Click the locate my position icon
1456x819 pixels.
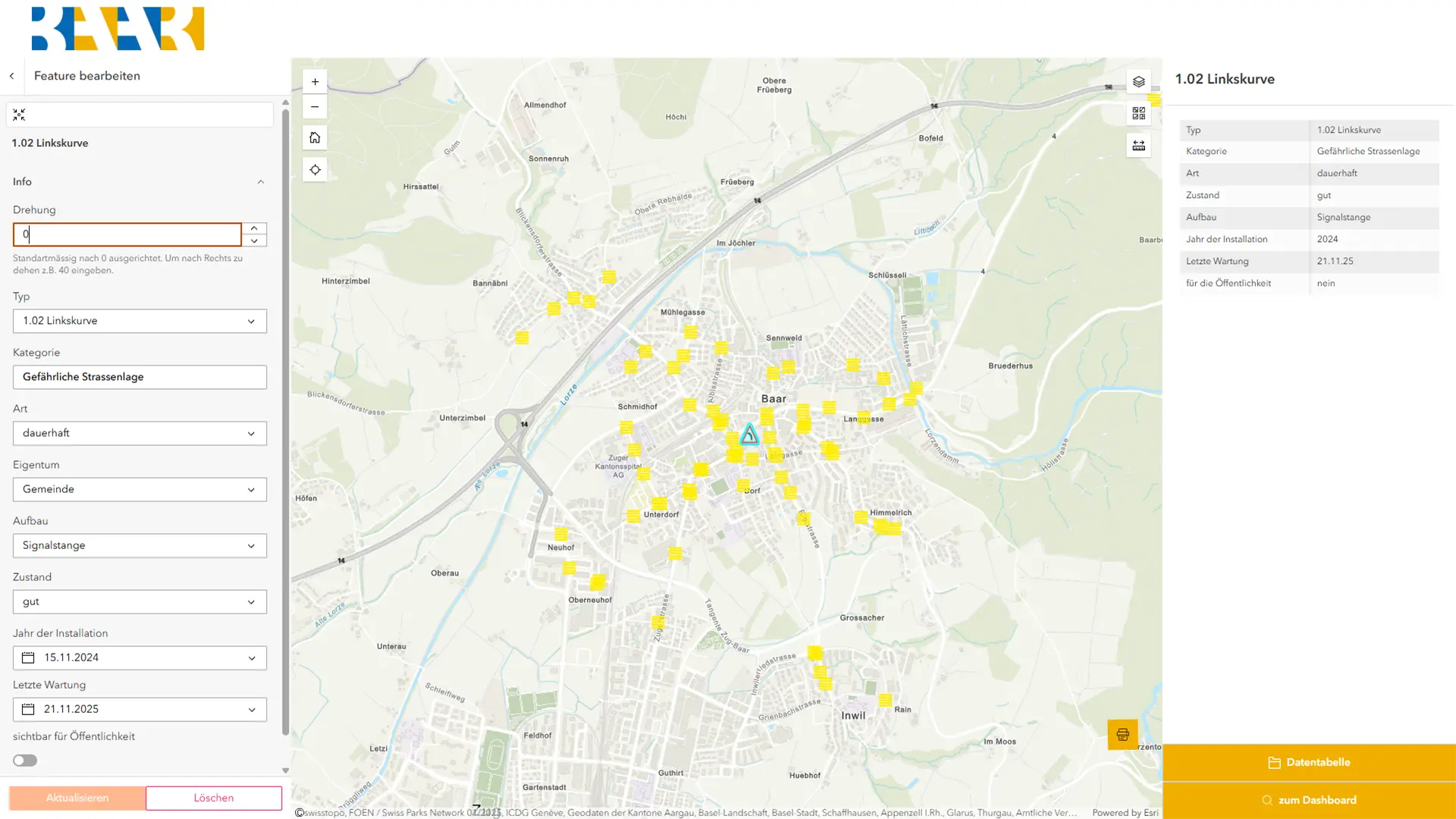(315, 170)
